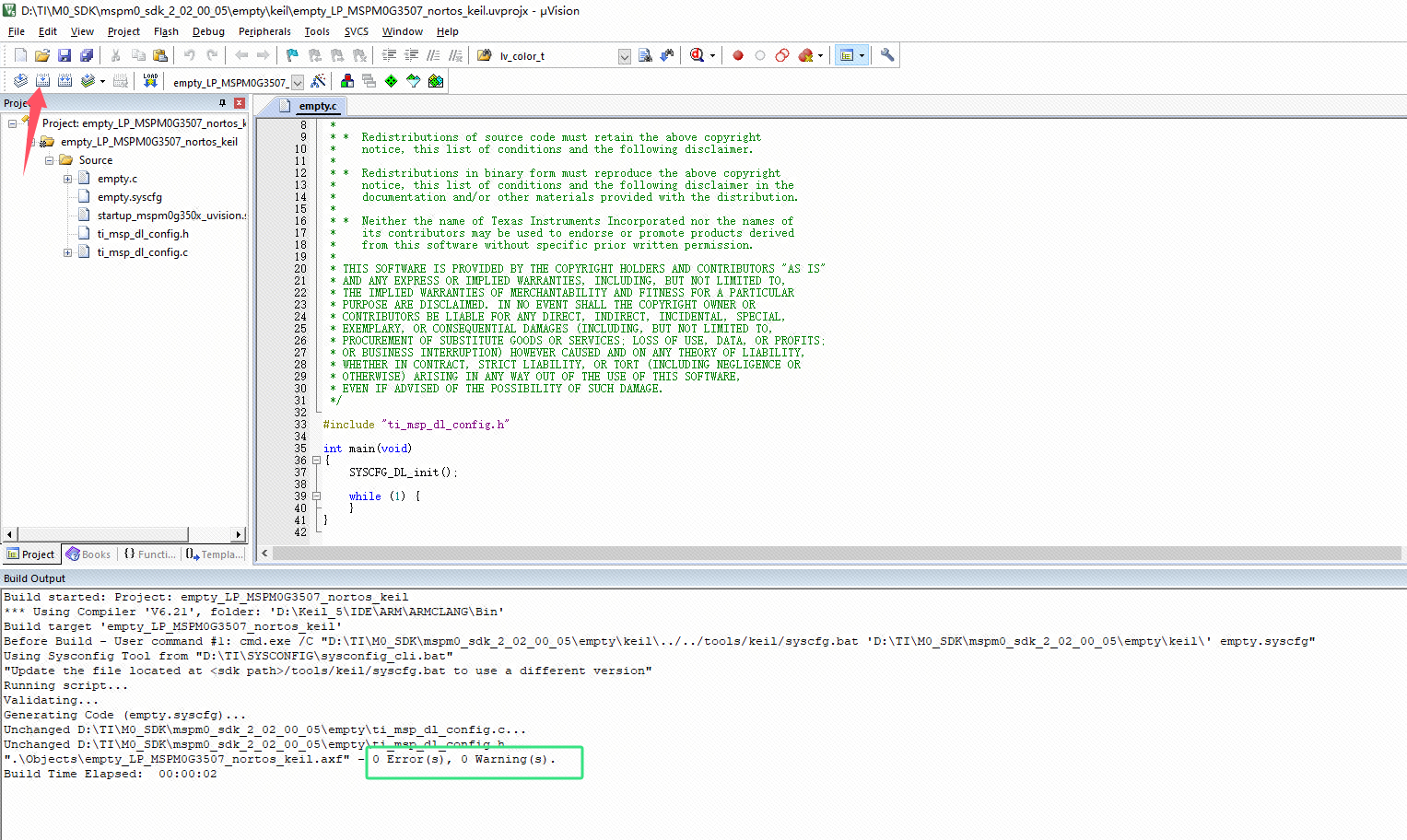
Task: Open Options for Target (magic wand) icon
Action: coord(318,81)
